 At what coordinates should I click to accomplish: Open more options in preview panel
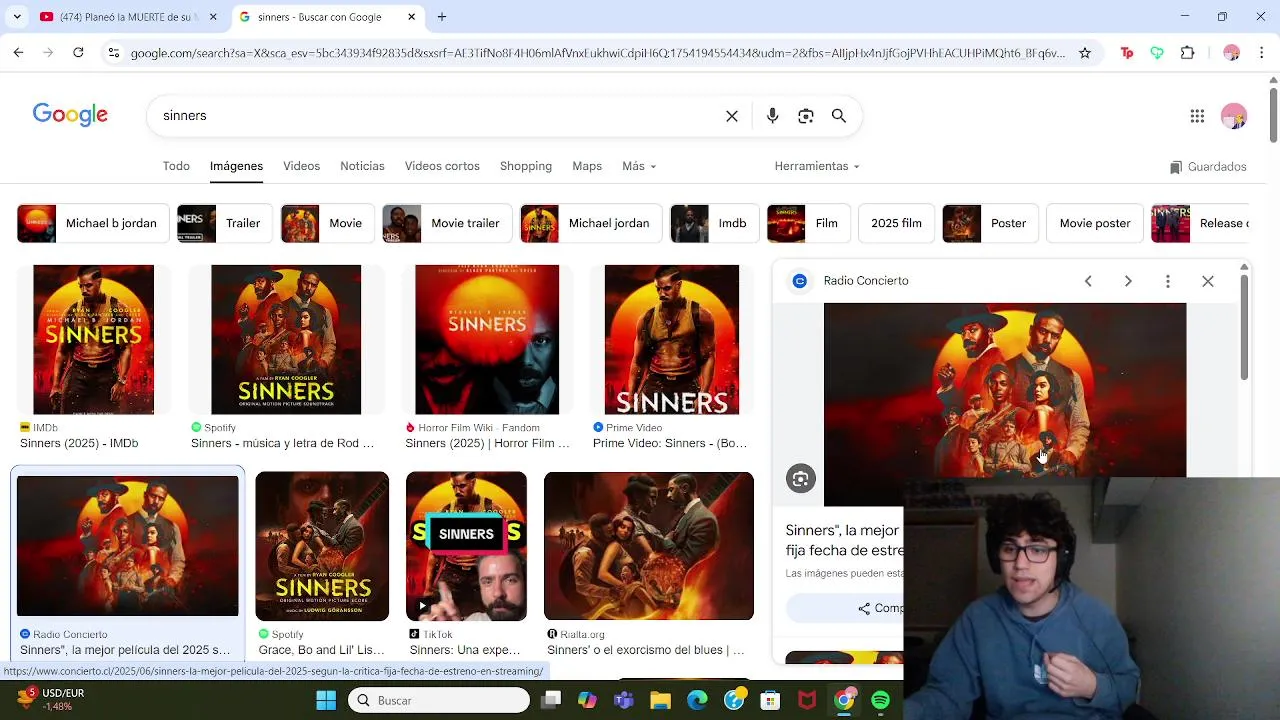tap(1168, 281)
